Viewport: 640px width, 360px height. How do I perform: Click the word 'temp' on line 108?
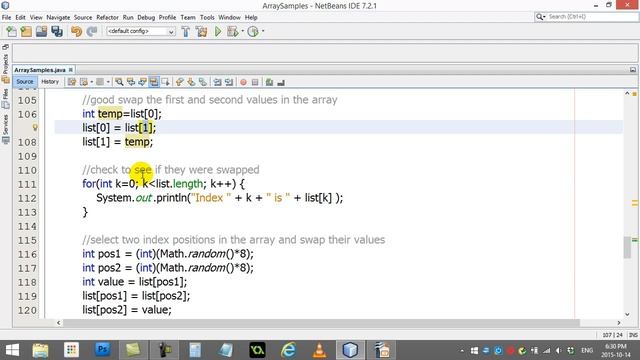[137, 142]
